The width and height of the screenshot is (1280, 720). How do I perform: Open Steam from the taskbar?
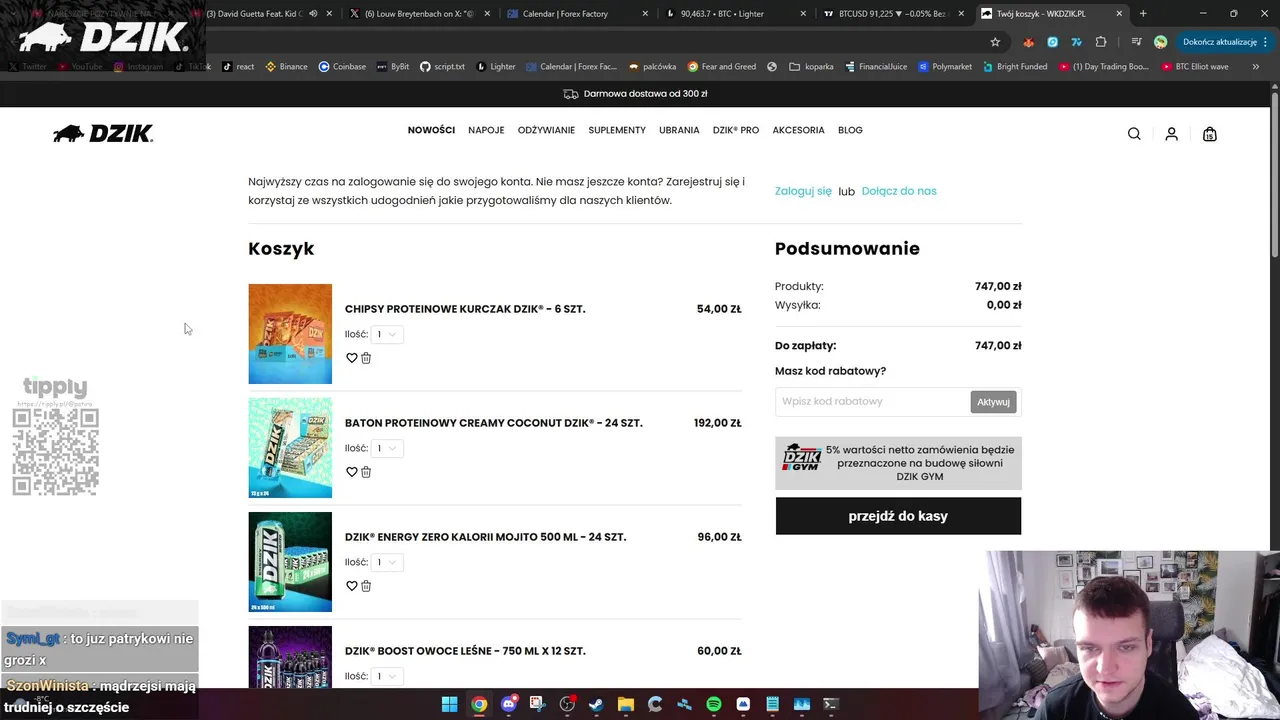(x=596, y=704)
